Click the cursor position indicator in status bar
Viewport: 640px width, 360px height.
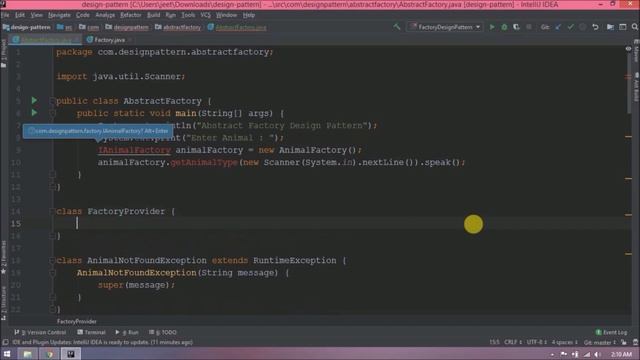(494, 342)
